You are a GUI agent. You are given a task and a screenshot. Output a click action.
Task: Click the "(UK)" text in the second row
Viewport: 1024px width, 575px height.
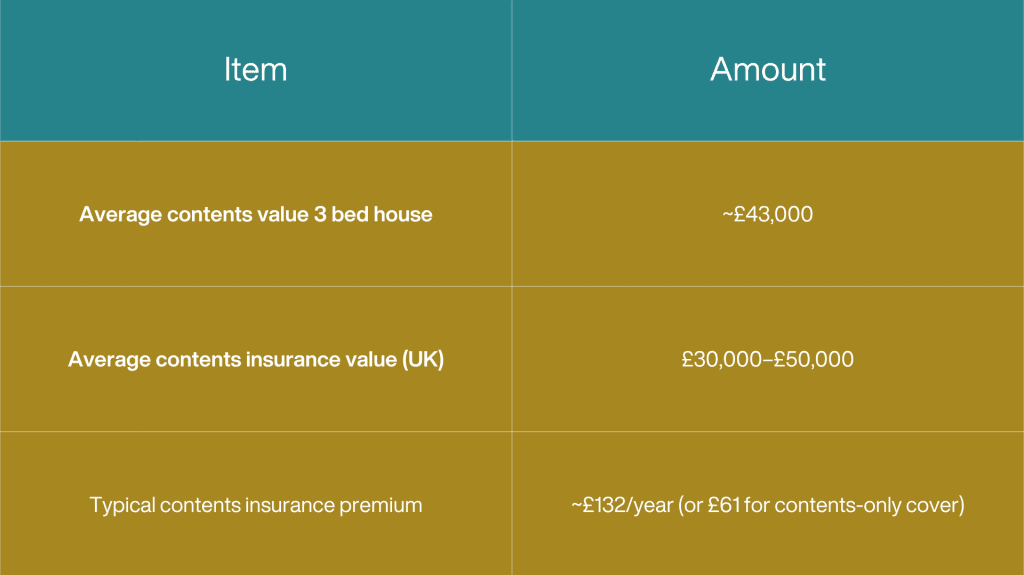[x=423, y=359]
